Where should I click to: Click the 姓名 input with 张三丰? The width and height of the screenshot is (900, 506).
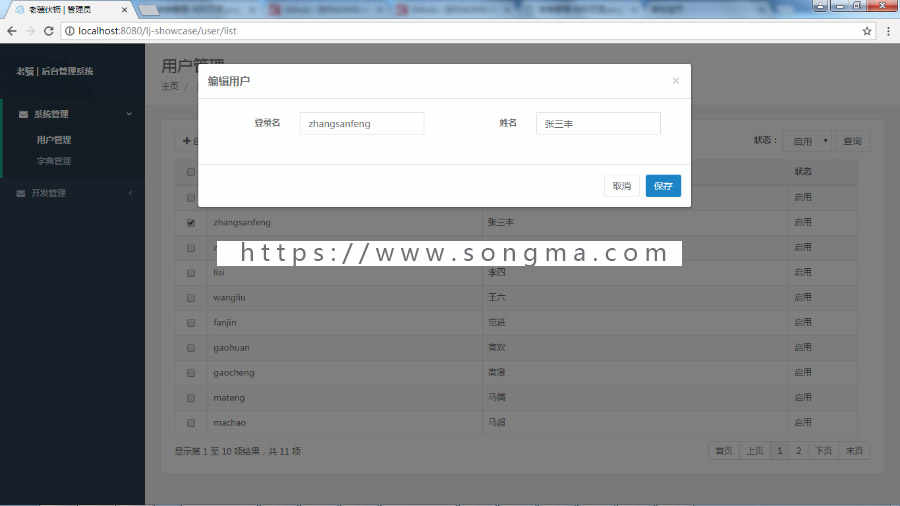598,123
